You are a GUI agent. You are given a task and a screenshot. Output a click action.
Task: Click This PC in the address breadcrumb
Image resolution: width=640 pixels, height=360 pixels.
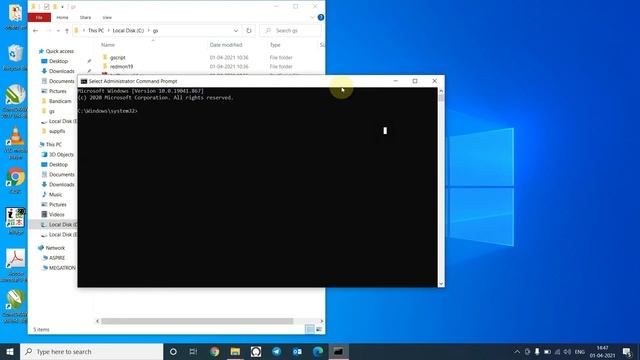[96, 31]
